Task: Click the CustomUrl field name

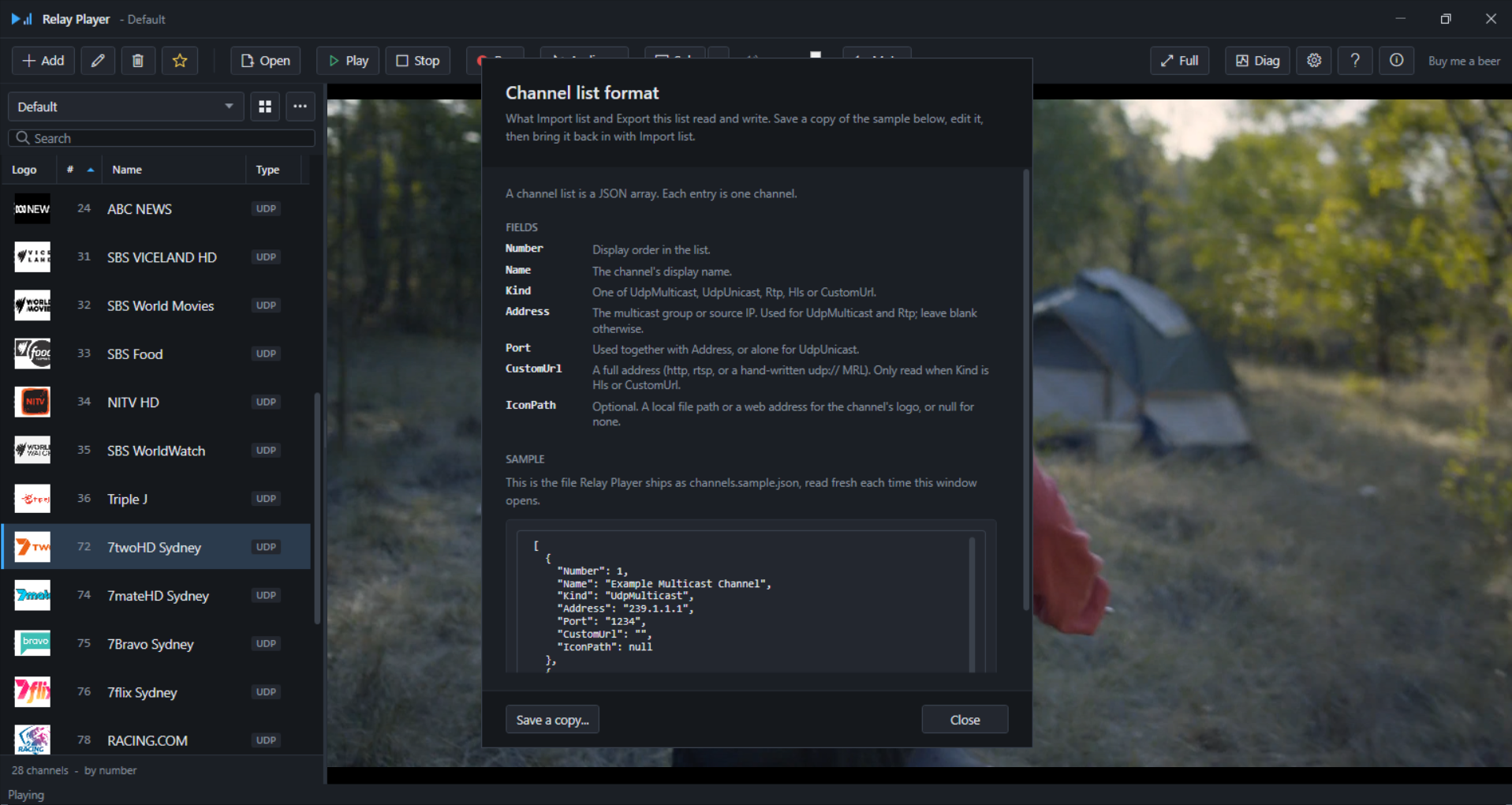Action: (534, 369)
